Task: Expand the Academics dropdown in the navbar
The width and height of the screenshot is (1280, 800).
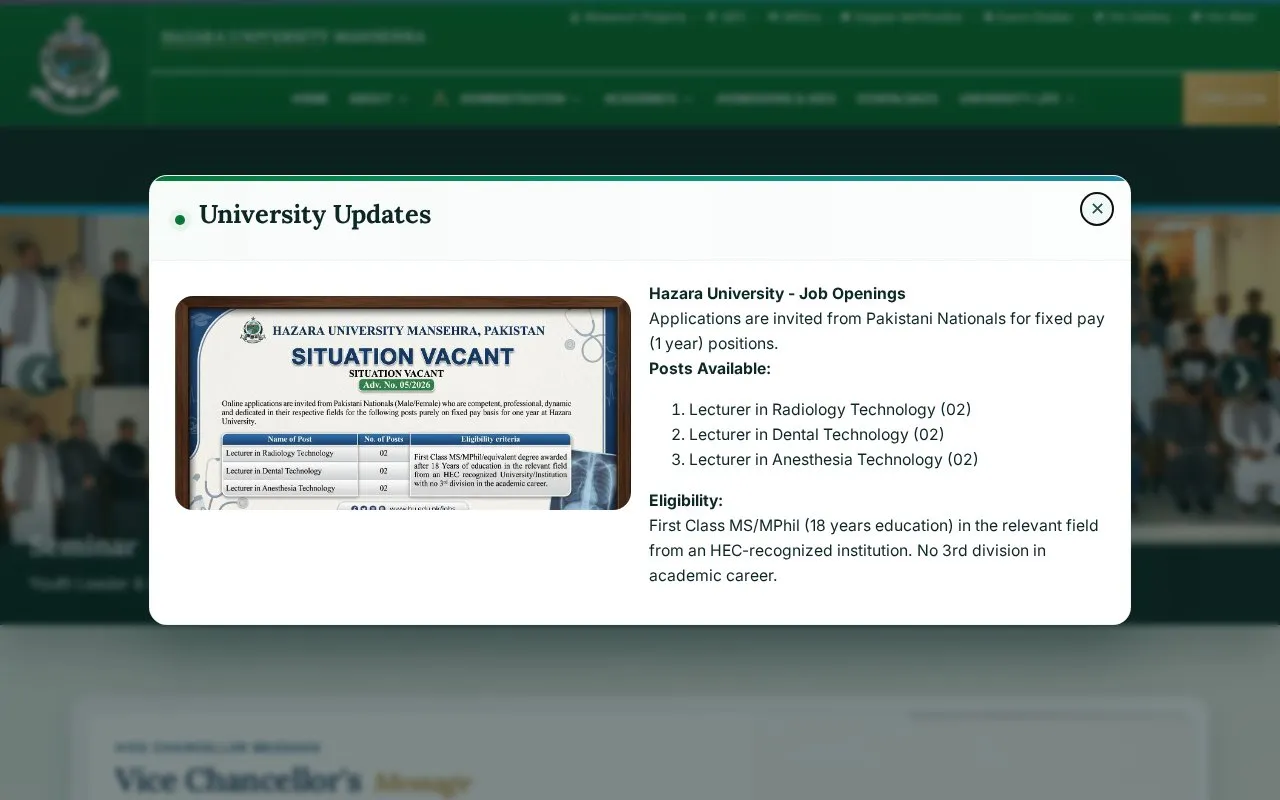Action: (648, 99)
